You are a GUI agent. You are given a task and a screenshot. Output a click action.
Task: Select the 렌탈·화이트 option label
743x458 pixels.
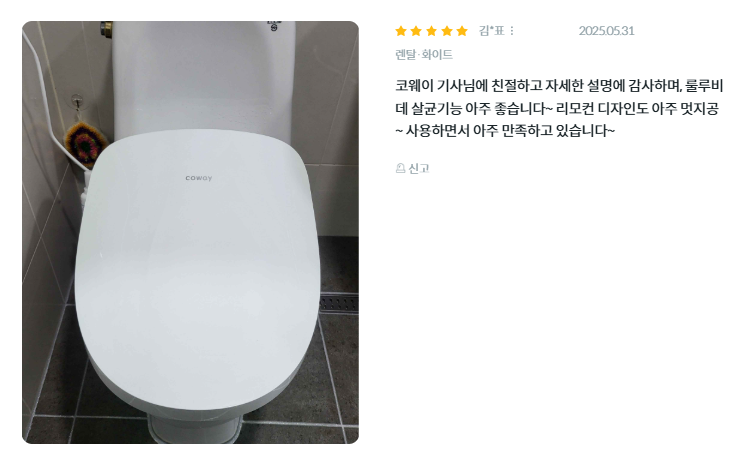click(424, 54)
